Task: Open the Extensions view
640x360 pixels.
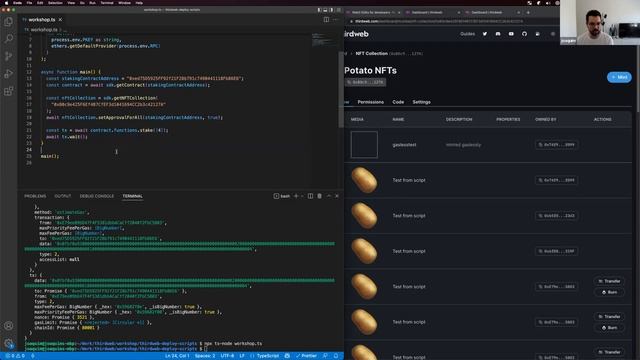Action: (8, 91)
